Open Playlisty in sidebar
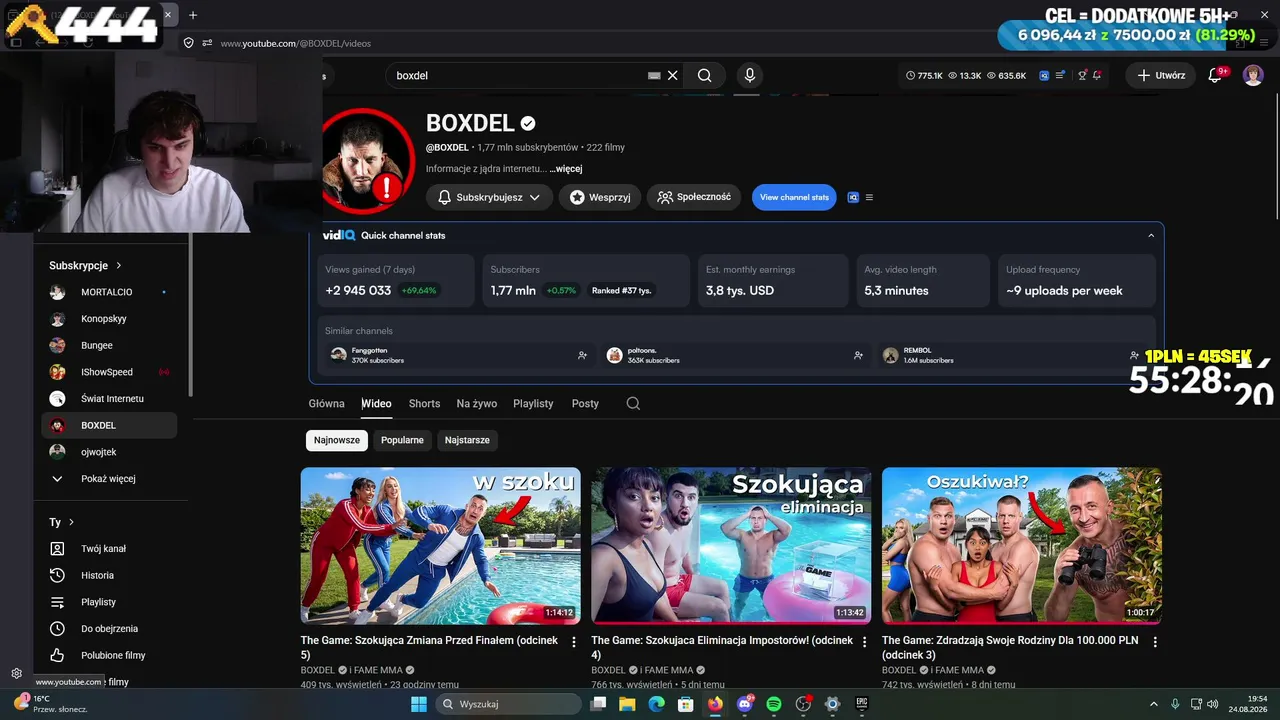 click(109, 602)
